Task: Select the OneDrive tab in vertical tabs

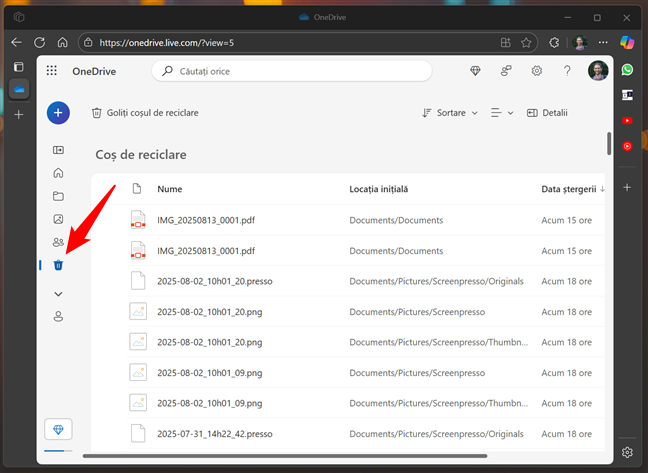Action: click(x=19, y=89)
